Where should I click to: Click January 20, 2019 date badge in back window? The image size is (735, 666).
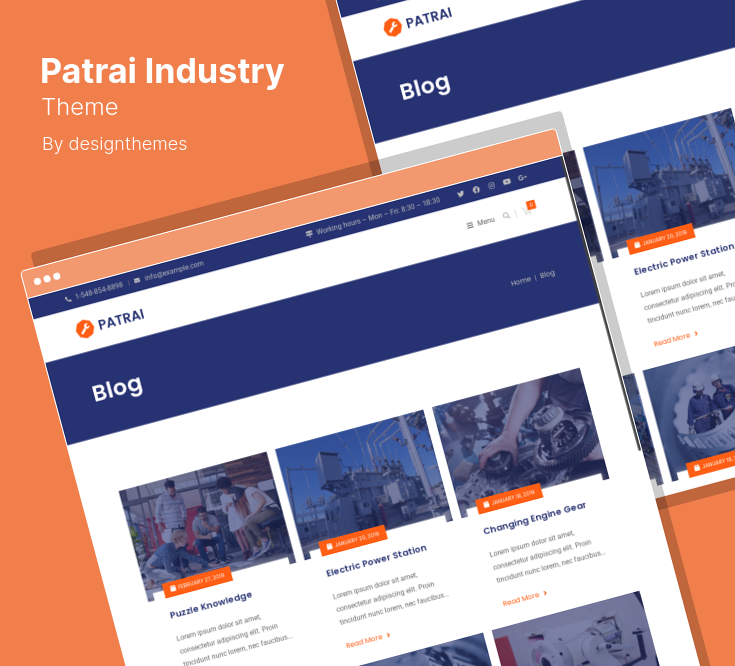(x=660, y=239)
